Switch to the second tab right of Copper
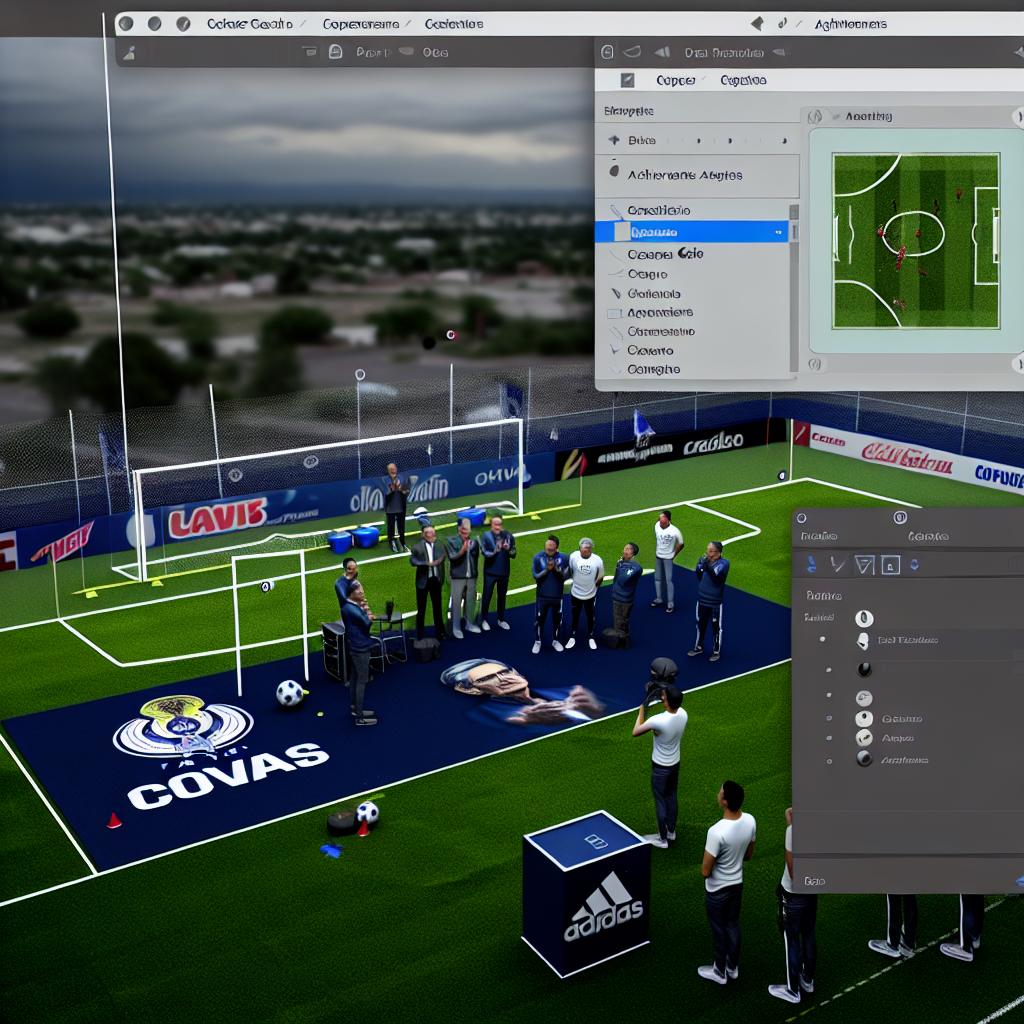 [x=743, y=80]
